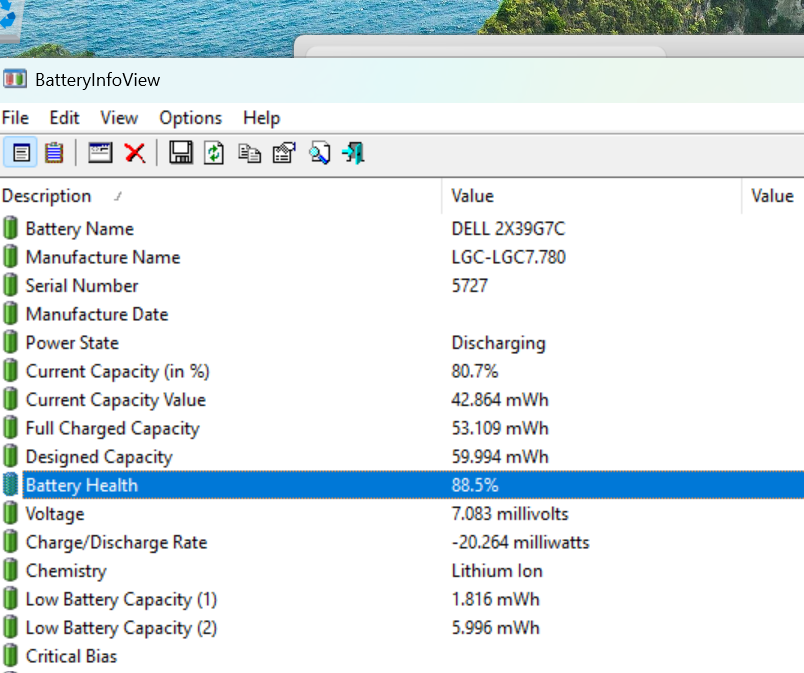804x673 pixels.
Task: Open Find with the magnifying glass icon
Action: coord(319,153)
